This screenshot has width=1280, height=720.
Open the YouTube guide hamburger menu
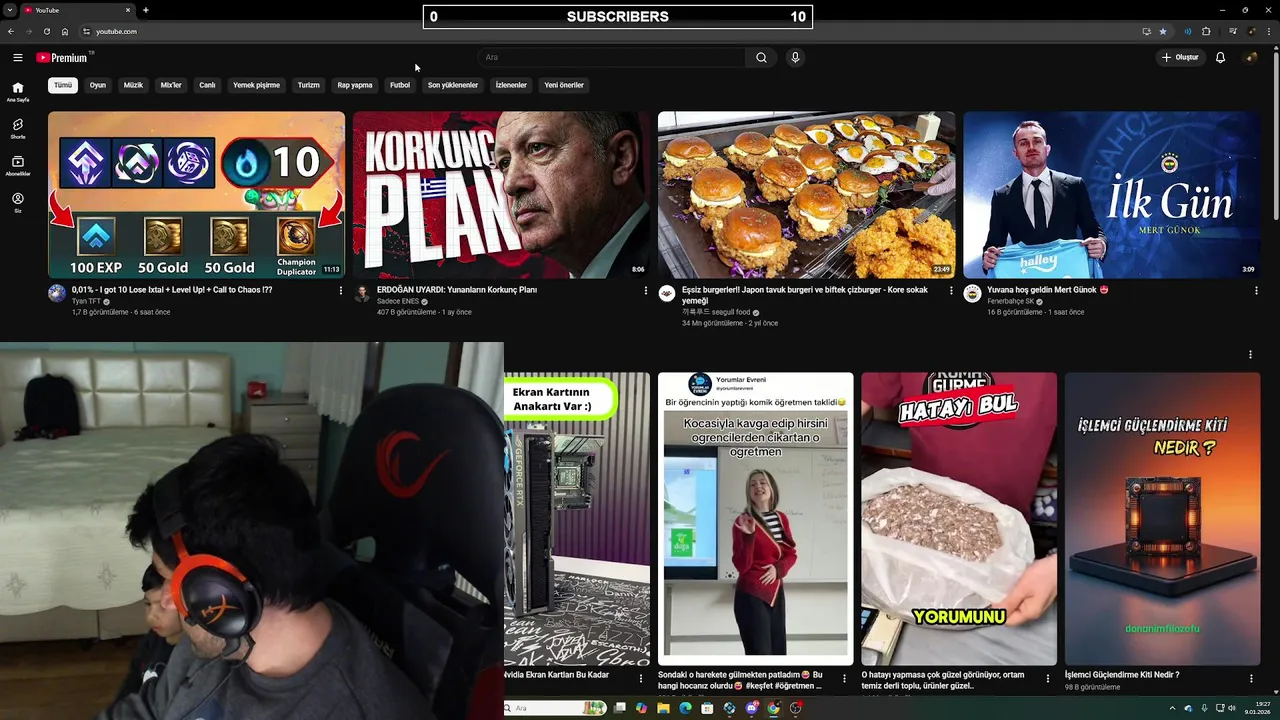click(x=17, y=57)
